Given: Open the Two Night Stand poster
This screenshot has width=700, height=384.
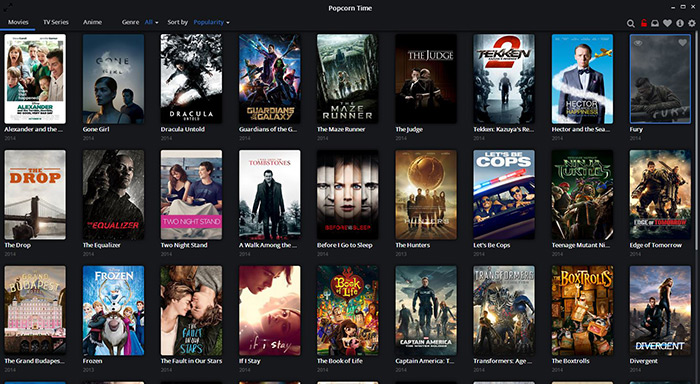Looking at the screenshot, I should (192, 195).
